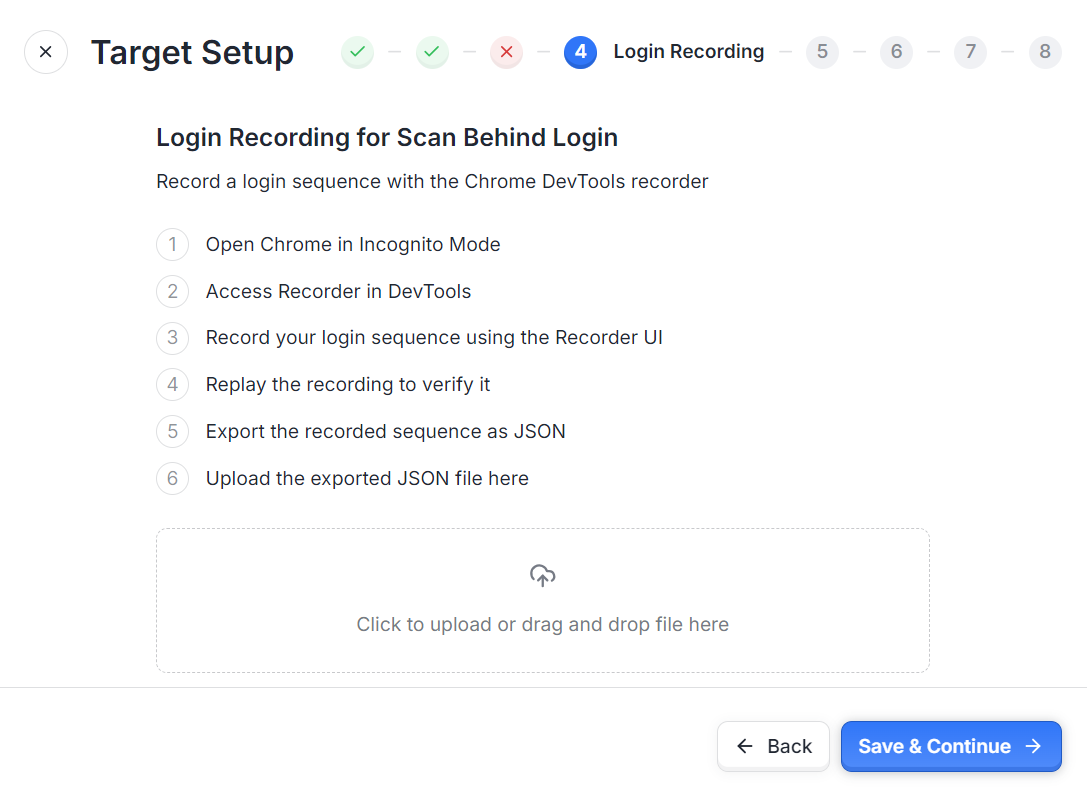Screen dimensions: 1087x789
Task: Open the second completed step checkmark
Action: (x=432, y=52)
